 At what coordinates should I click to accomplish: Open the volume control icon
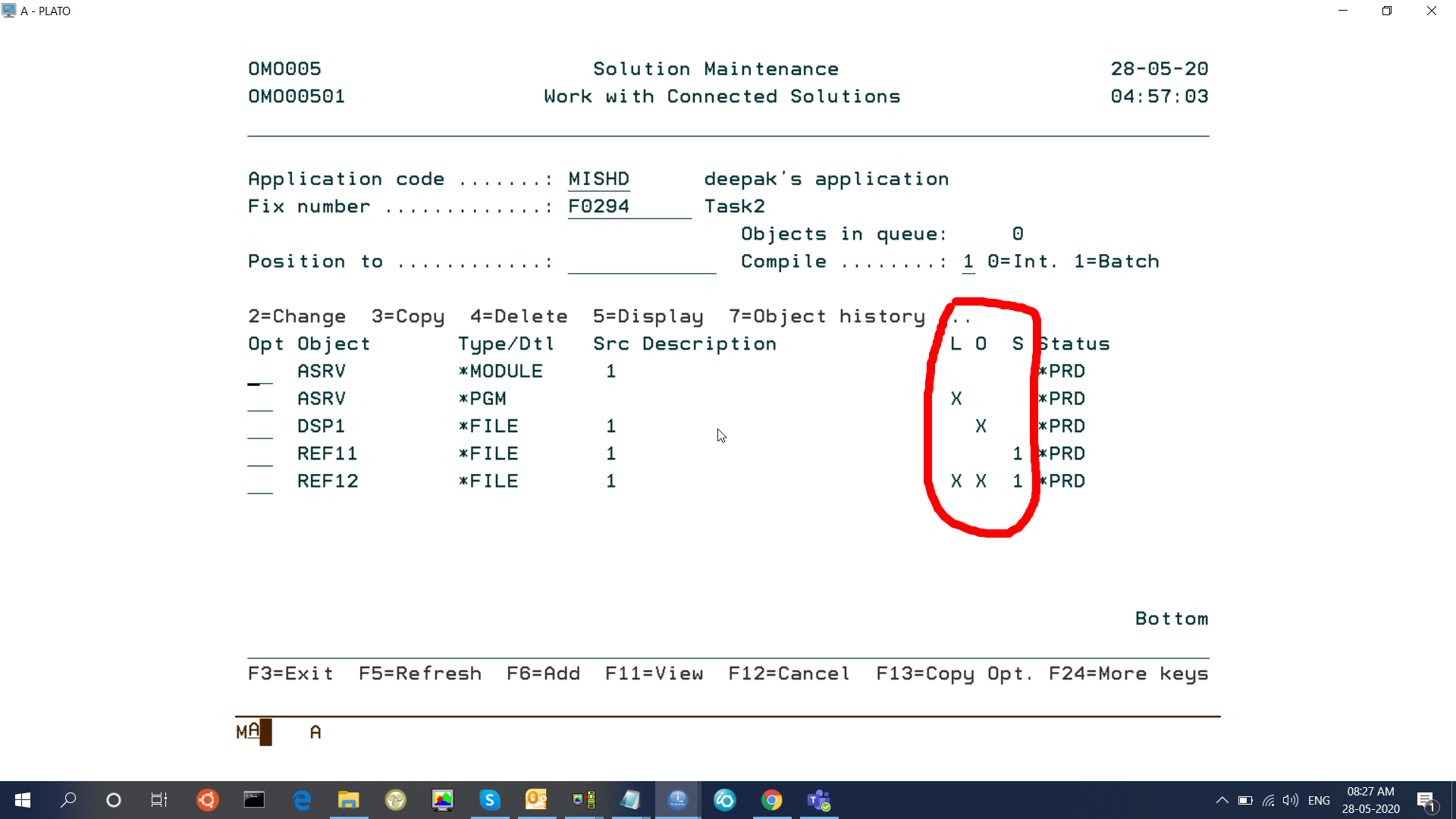[1291, 800]
